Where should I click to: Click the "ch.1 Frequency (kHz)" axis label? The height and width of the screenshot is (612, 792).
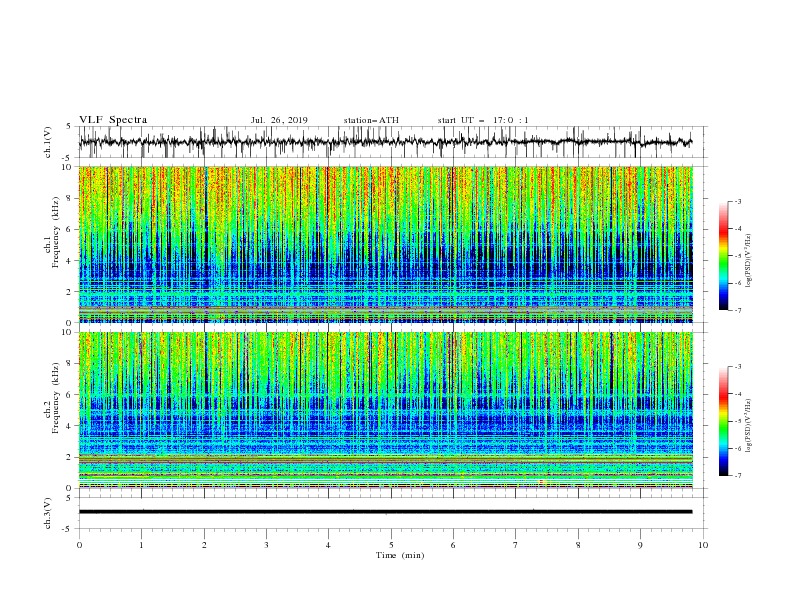point(52,233)
